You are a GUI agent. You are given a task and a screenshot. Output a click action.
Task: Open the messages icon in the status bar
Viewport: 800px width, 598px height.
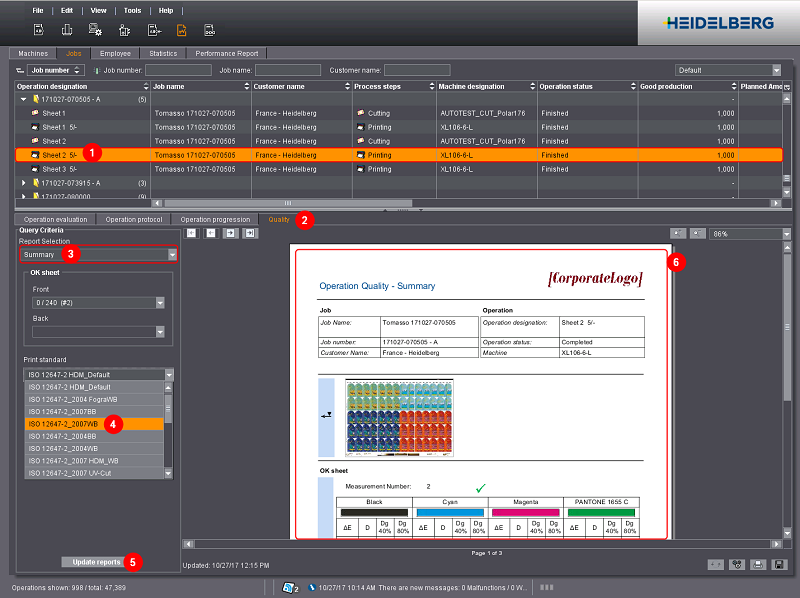[291, 586]
